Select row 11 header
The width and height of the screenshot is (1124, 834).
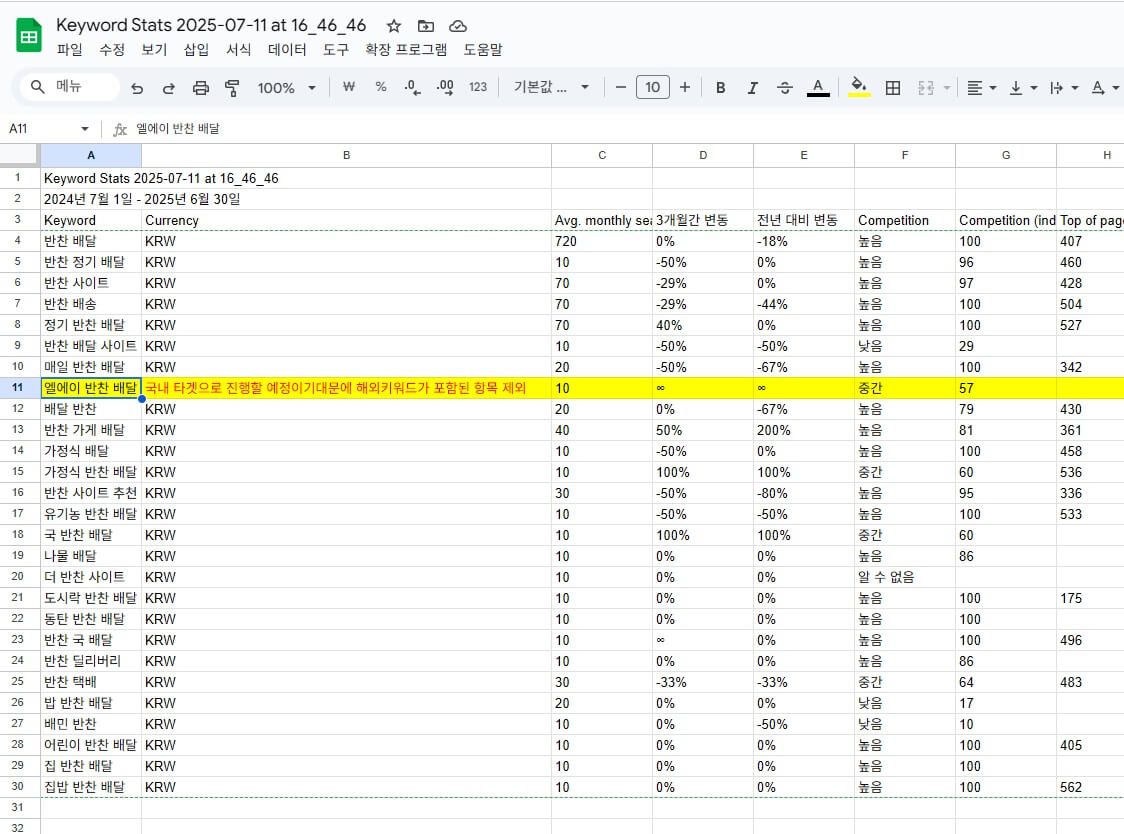pyautogui.click(x=19, y=387)
